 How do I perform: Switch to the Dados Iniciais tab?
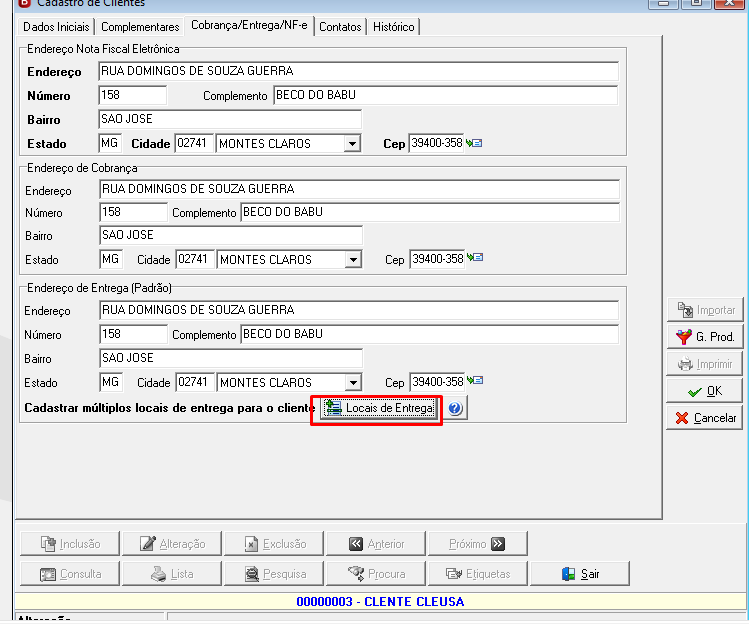point(56,27)
